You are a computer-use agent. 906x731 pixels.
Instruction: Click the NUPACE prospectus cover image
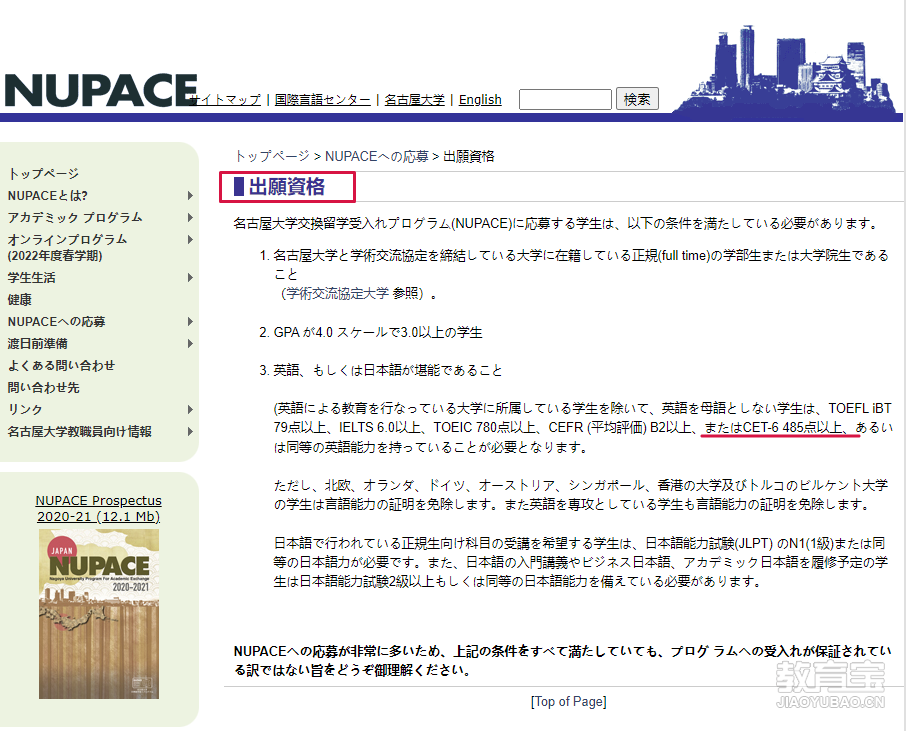(99, 614)
